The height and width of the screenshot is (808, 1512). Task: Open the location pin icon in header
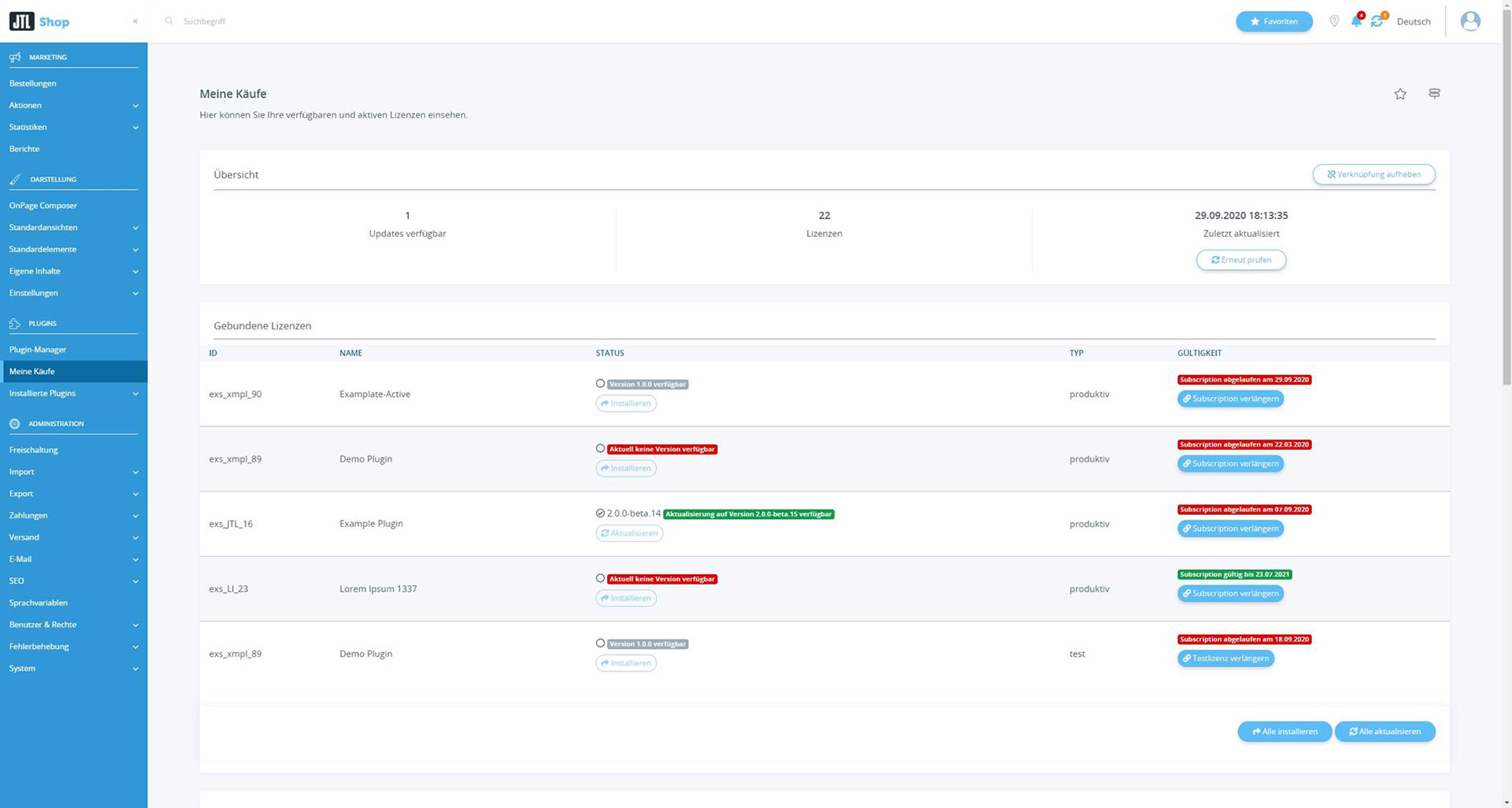[1334, 21]
